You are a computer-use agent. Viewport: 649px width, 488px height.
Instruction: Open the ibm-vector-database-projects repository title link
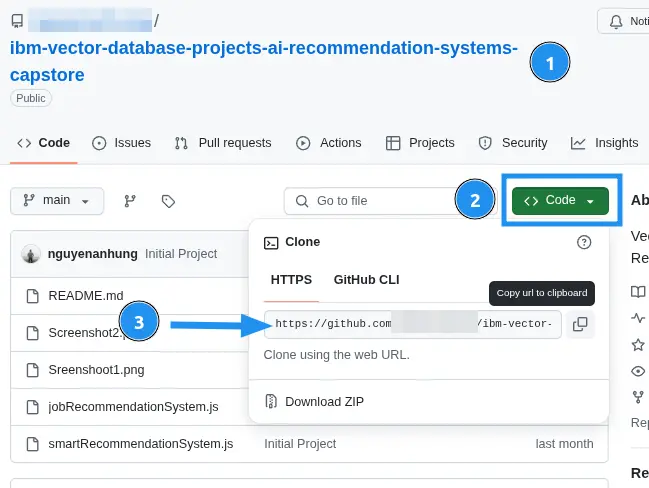point(264,61)
